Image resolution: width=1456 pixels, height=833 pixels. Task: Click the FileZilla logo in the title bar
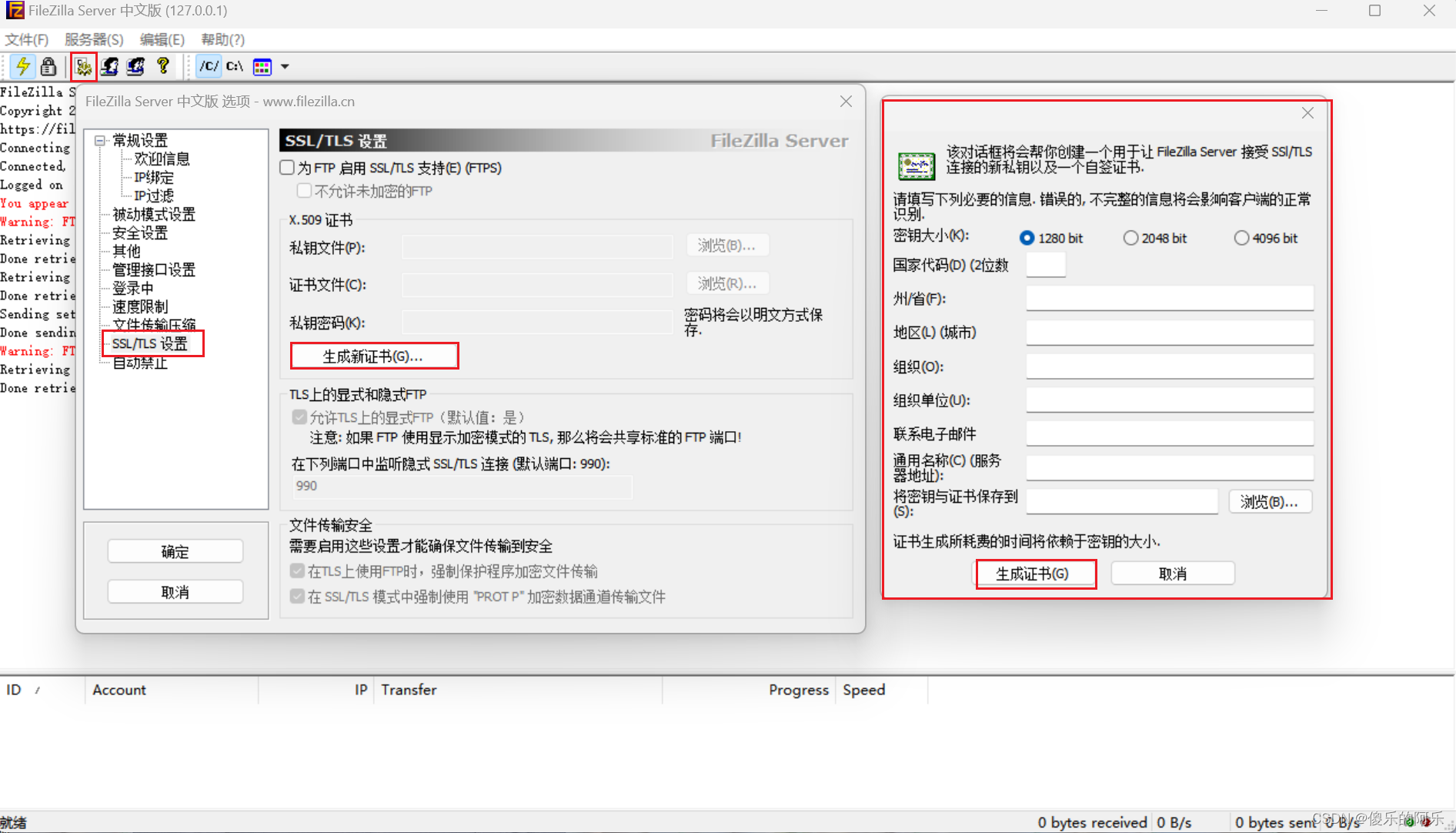[x=15, y=11]
